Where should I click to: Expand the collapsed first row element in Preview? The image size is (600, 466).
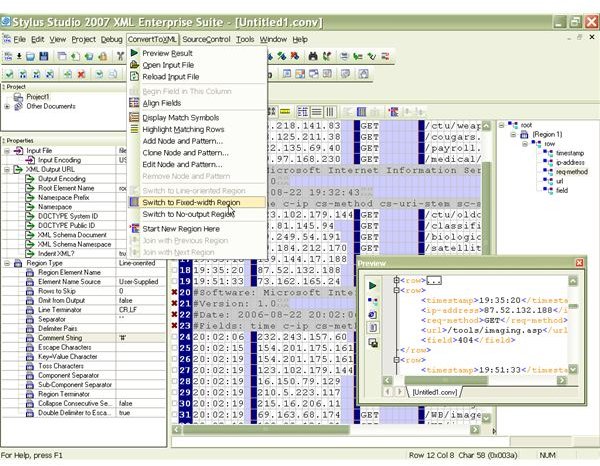pyautogui.click(x=396, y=280)
